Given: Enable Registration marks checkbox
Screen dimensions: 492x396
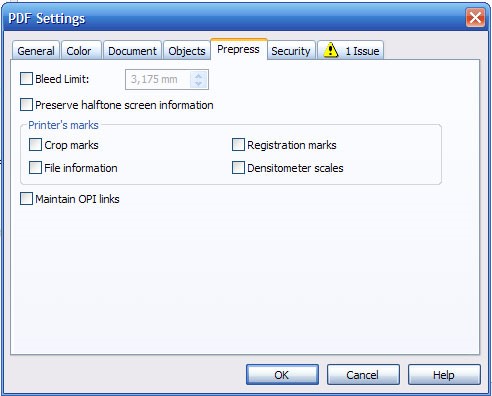Looking at the screenshot, I should pyautogui.click(x=238, y=145).
